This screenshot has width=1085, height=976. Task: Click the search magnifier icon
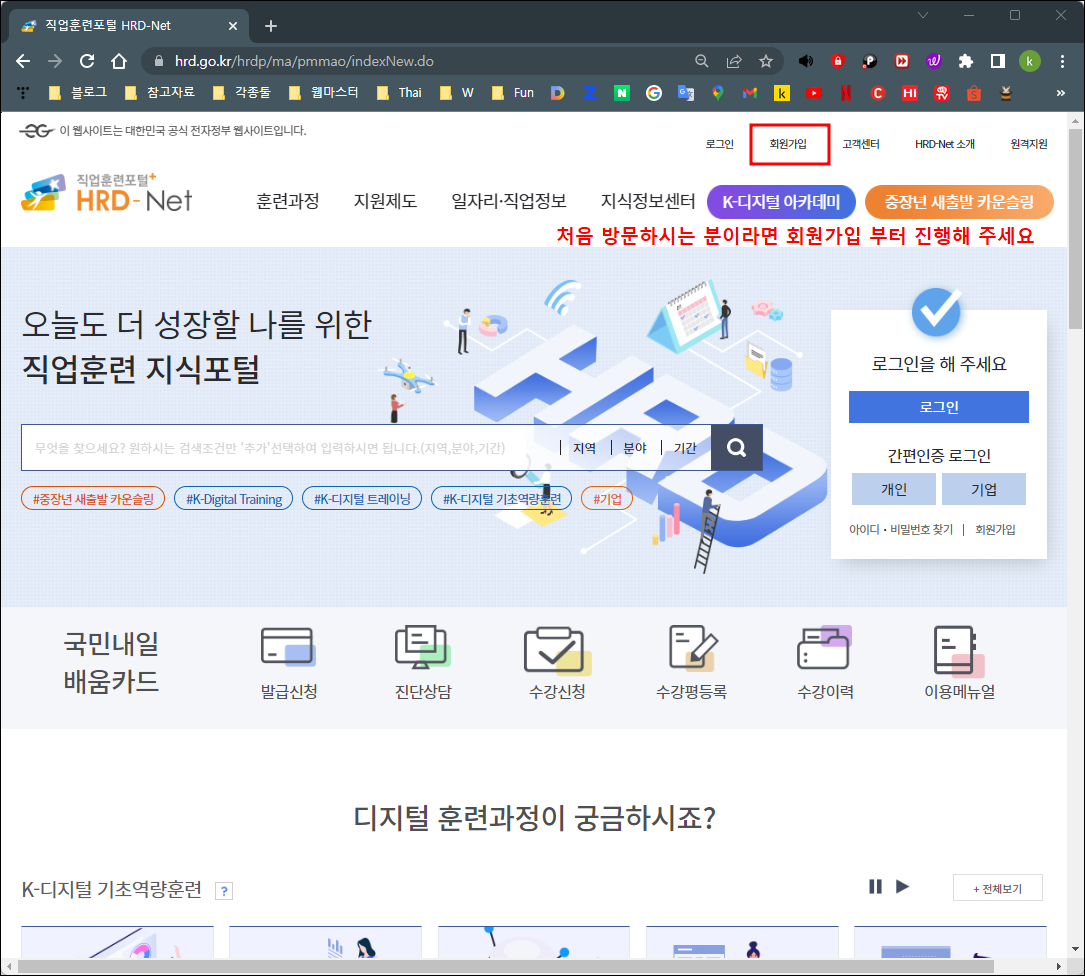736,447
